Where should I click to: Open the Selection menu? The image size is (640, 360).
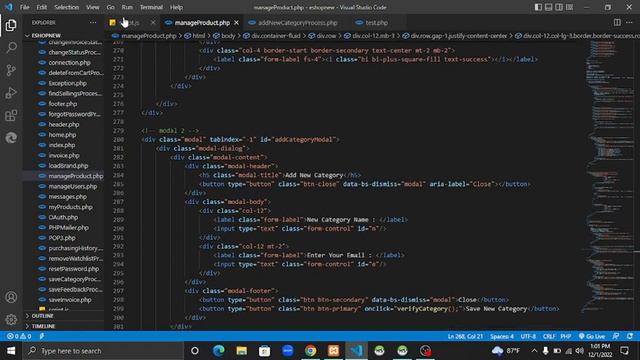click(67, 7)
